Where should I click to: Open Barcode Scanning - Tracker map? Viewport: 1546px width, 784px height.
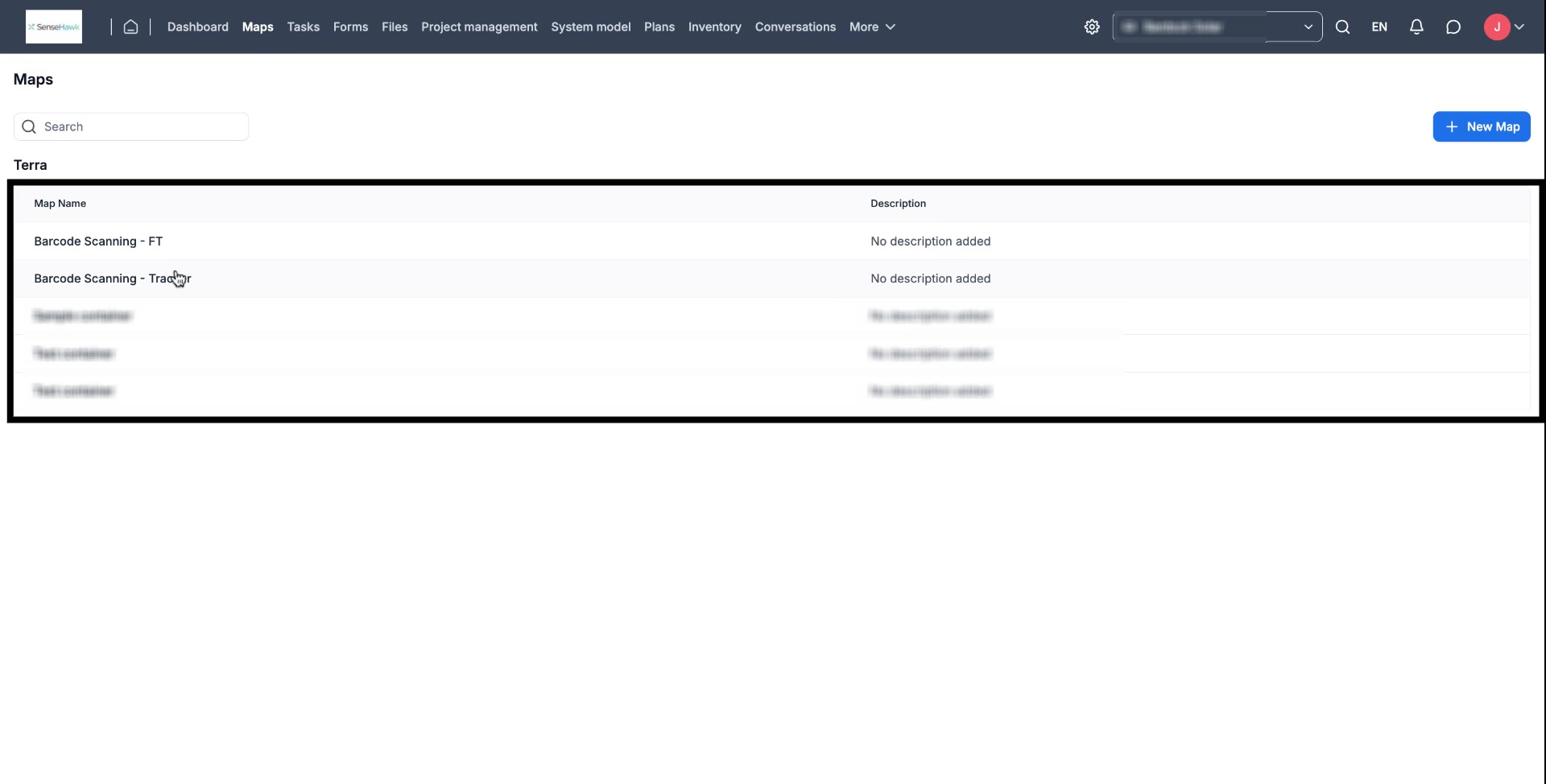(x=113, y=279)
